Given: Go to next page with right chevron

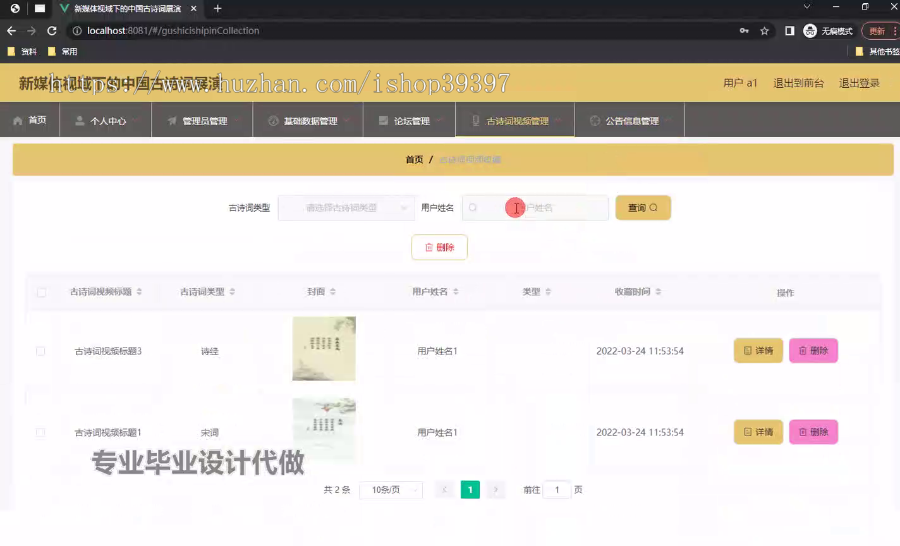Looking at the screenshot, I should tap(496, 490).
